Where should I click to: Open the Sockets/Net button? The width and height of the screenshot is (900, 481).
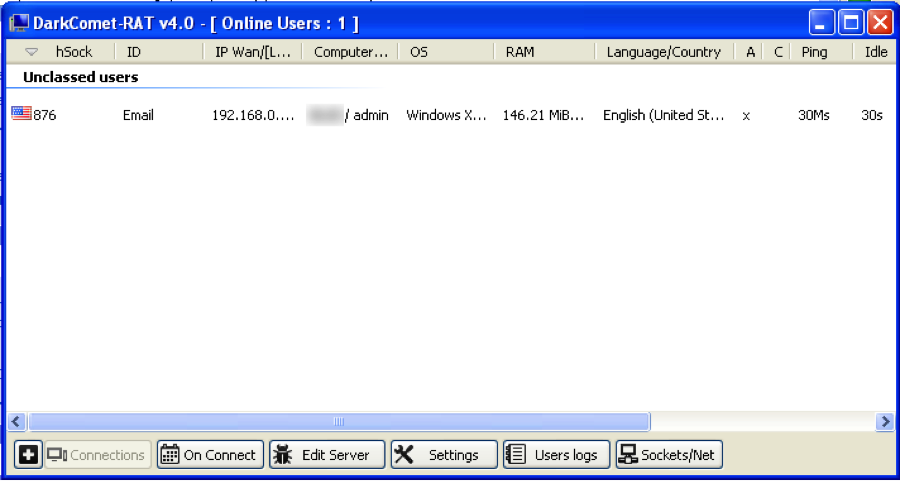[669, 455]
